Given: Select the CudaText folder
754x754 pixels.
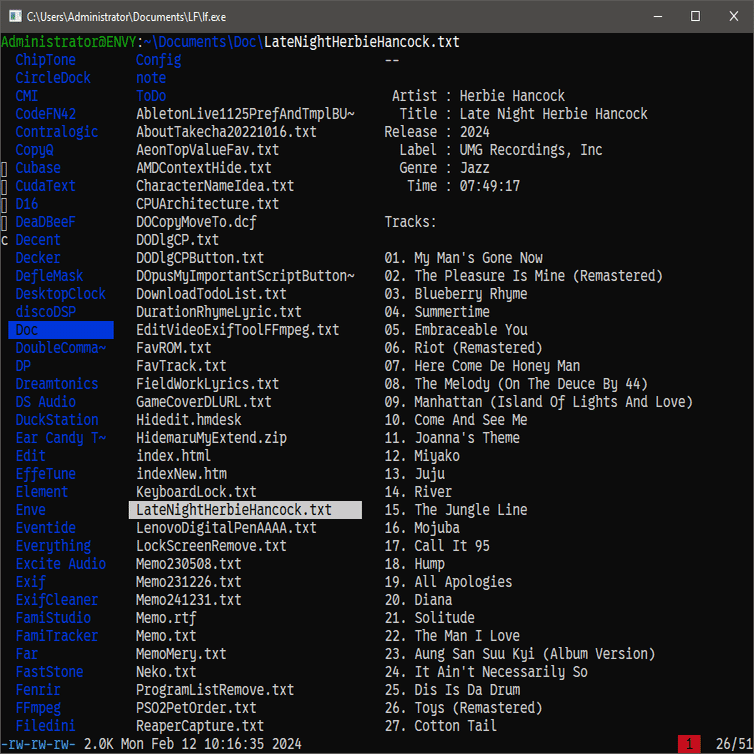Looking at the screenshot, I should (46, 186).
